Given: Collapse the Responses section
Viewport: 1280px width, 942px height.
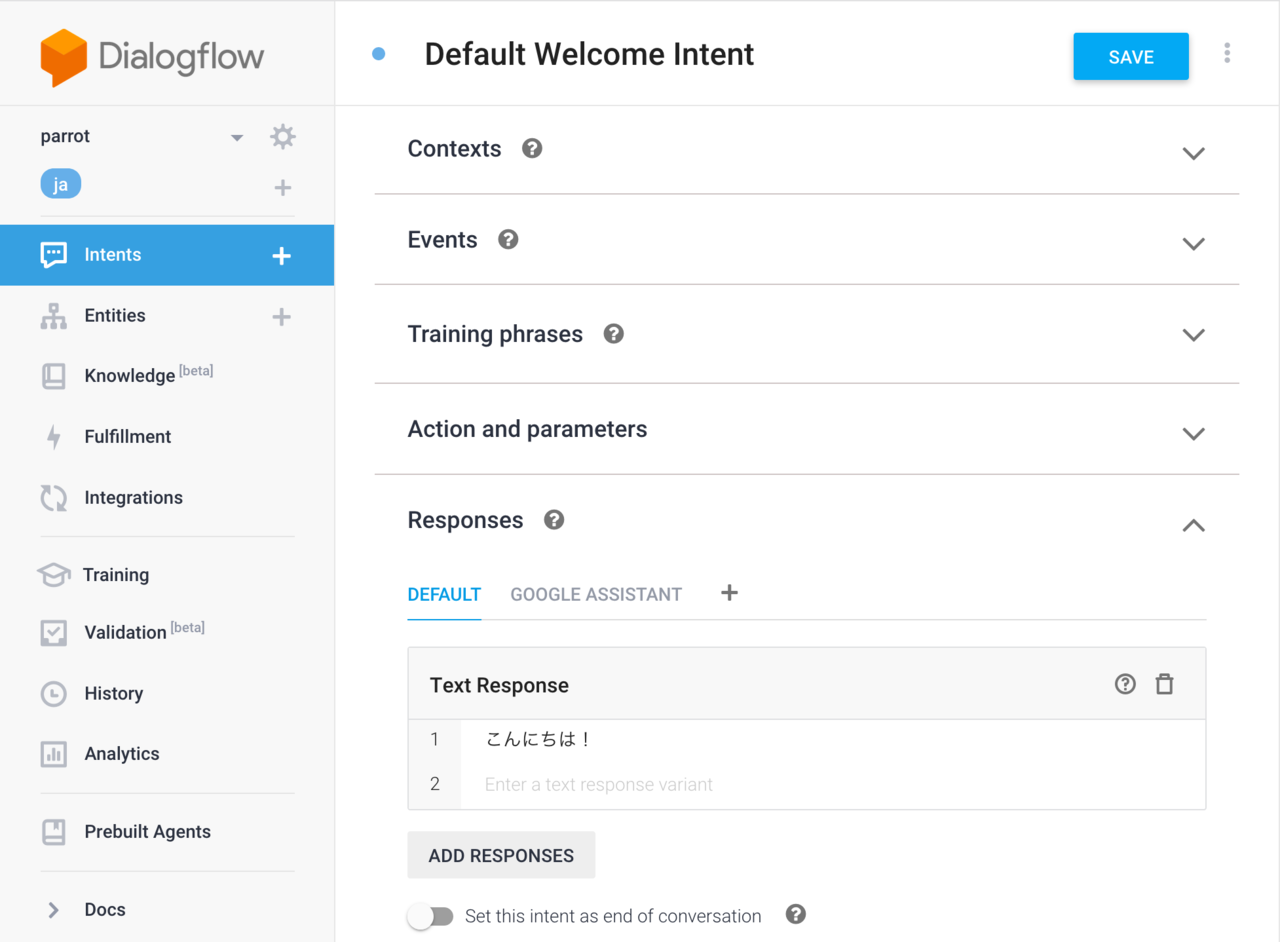Looking at the screenshot, I should [x=1193, y=525].
